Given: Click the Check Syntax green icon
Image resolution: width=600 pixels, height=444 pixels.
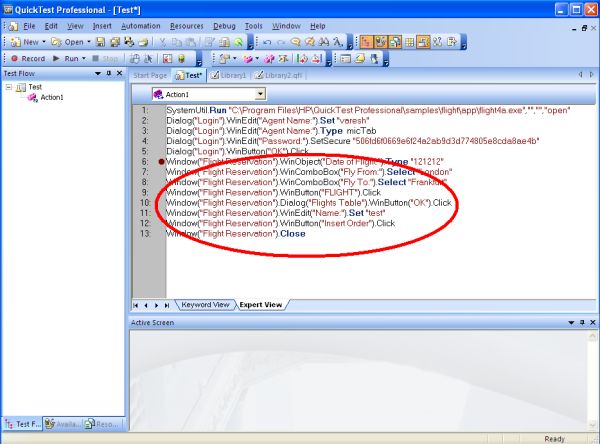Looking at the screenshot, I should tap(238, 42).
